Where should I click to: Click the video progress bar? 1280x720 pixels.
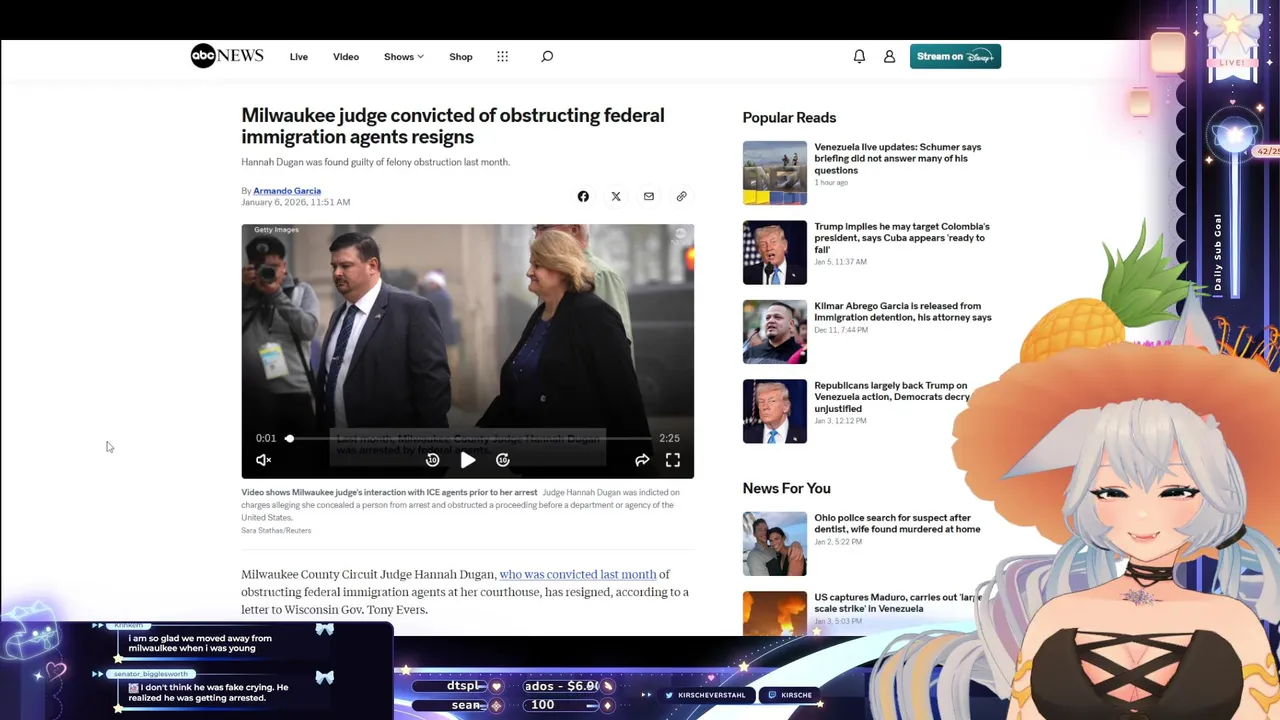tap(468, 438)
